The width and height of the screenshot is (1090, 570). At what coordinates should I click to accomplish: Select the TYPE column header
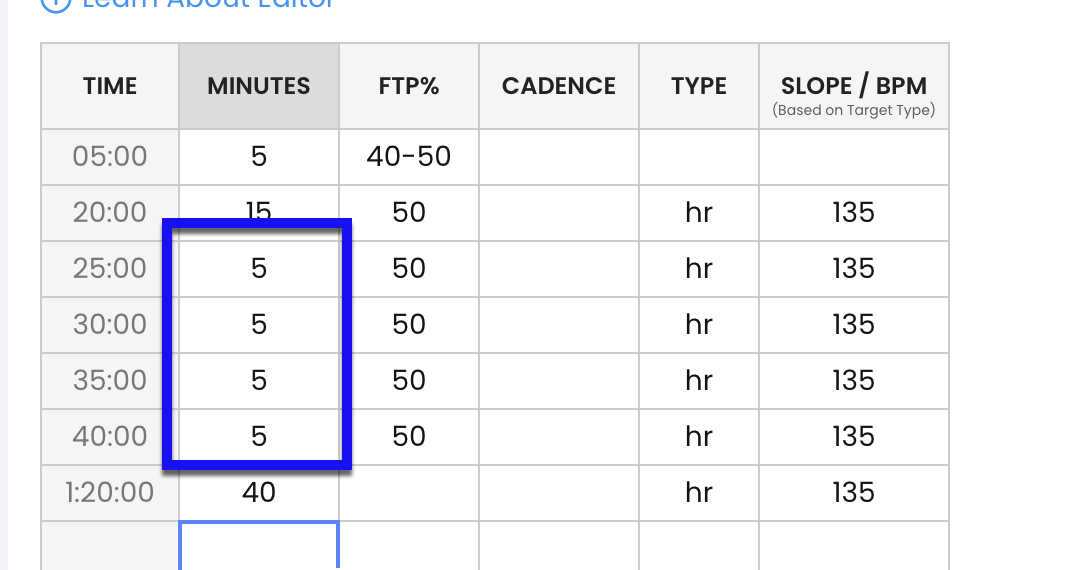[x=699, y=86]
